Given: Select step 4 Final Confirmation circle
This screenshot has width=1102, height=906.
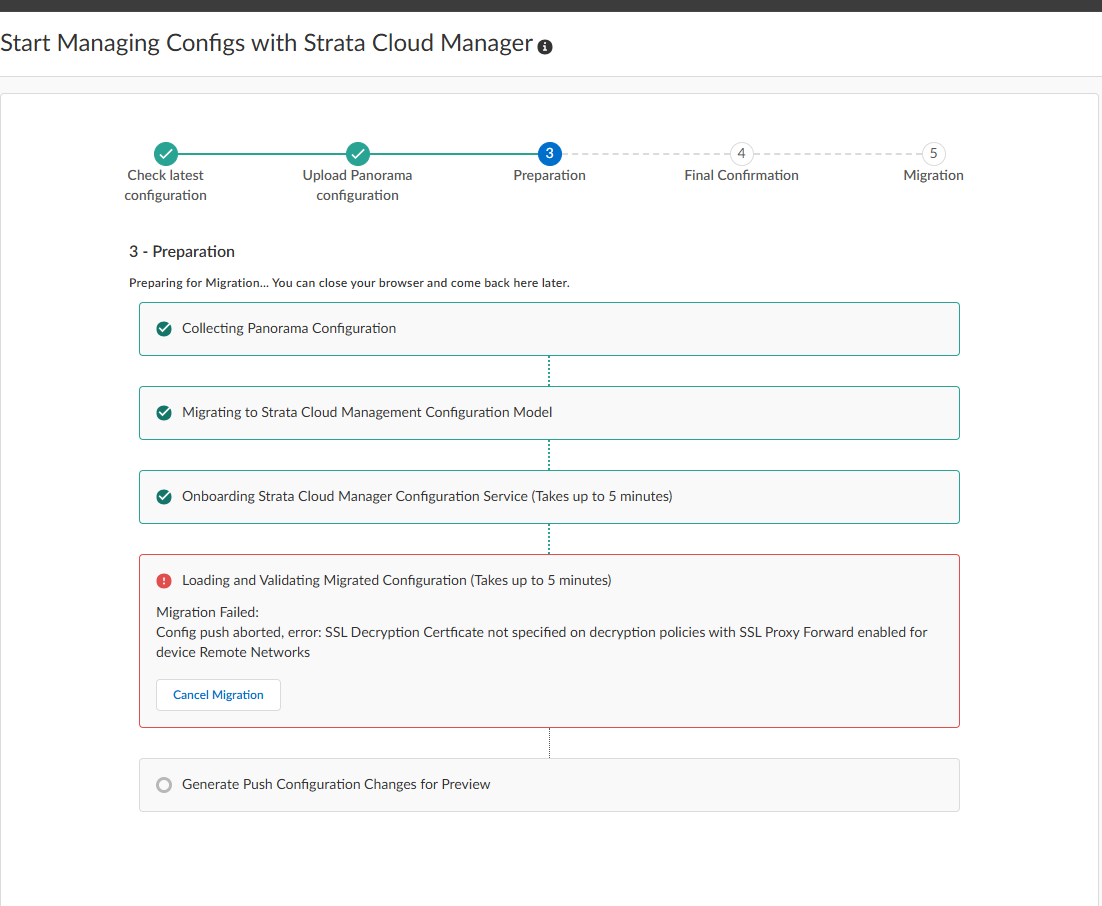Looking at the screenshot, I should pos(741,153).
